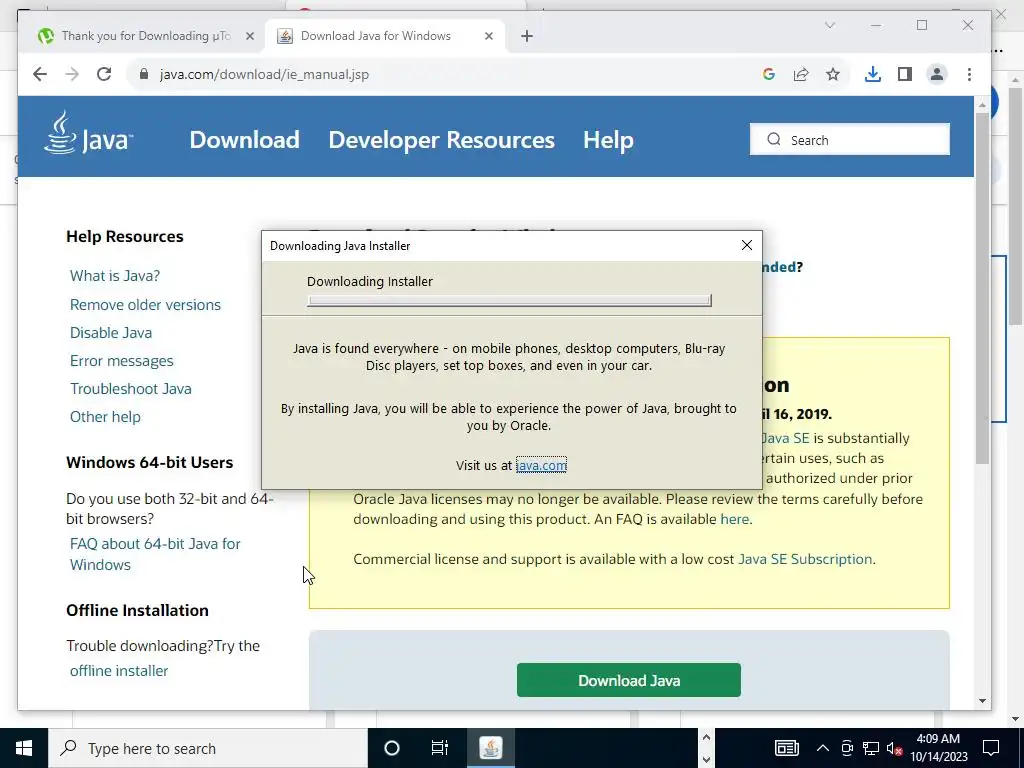Image resolution: width=1024 pixels, height=768 pixels.
Task: Open the Windows Start menu
Action: point(24,748)
